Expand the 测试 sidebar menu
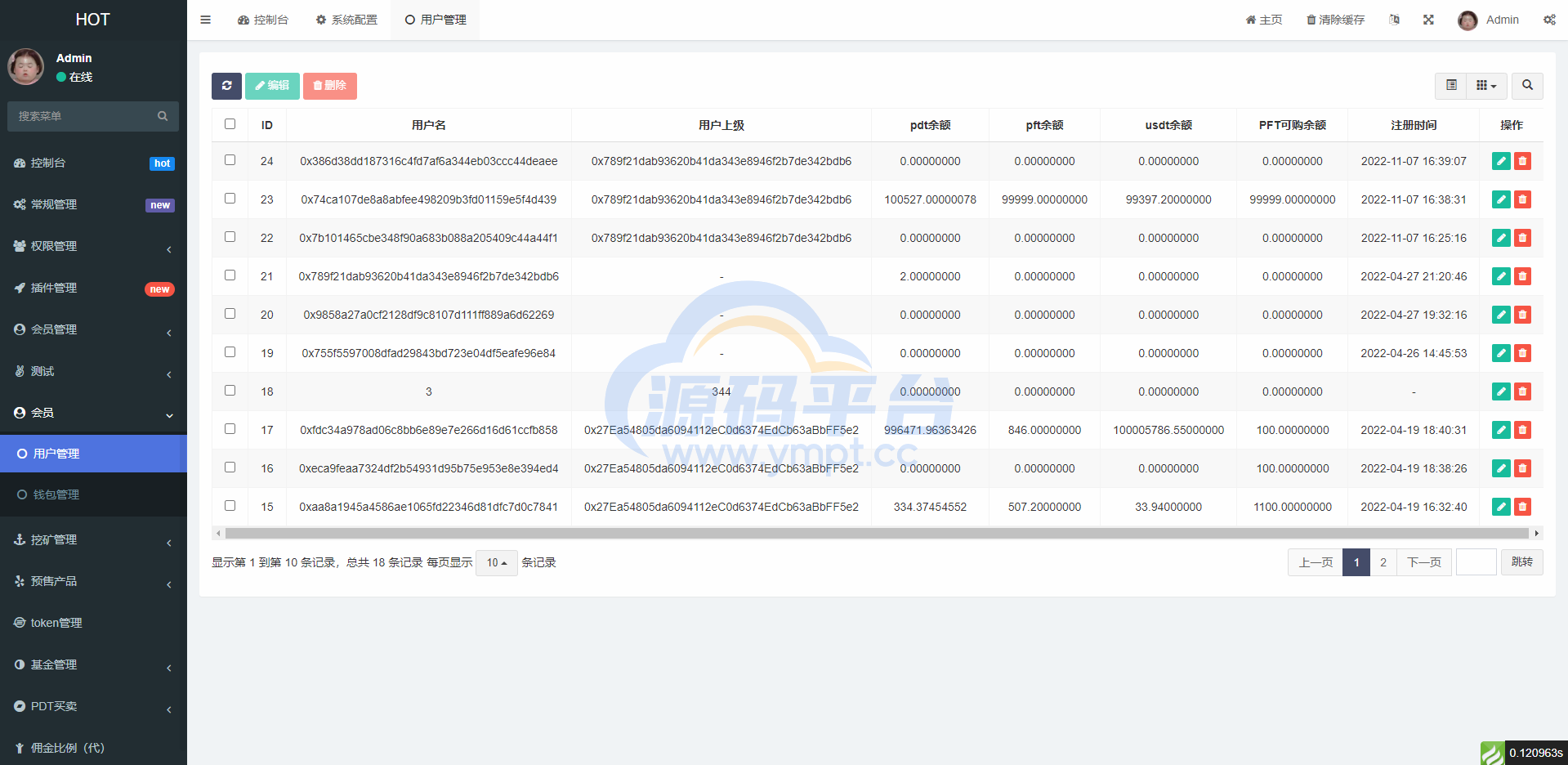Screen dimensions: 1568x765 (93, 371)
